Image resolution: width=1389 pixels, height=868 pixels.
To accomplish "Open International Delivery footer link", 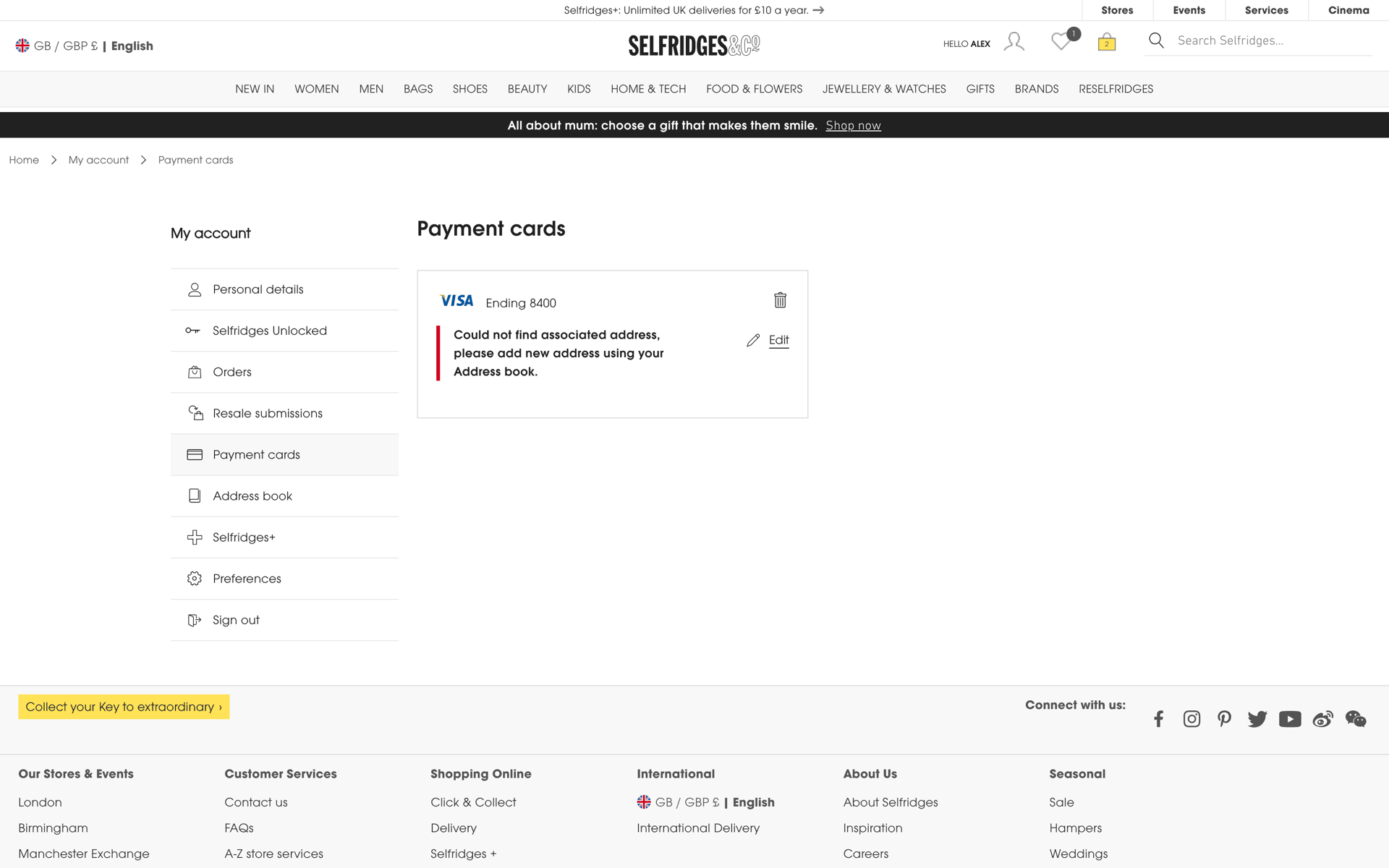I will click(698, 828).
